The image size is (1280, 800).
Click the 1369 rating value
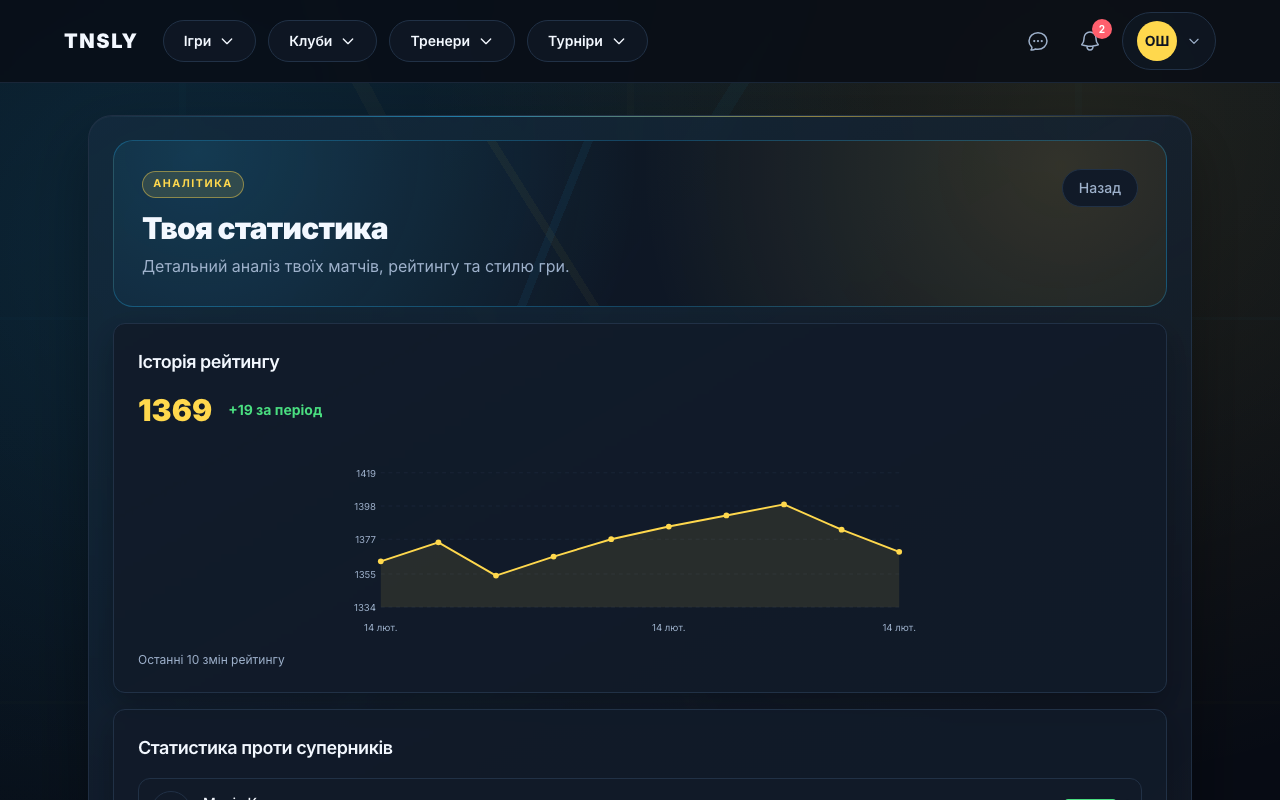click(175, 410)
